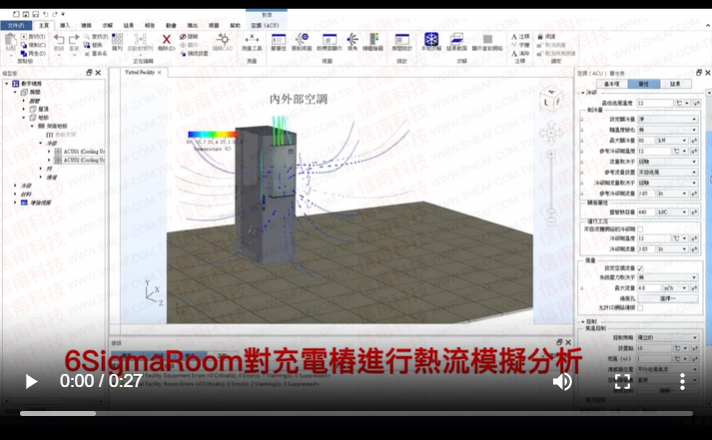Click the A annotation icon in ribbon
The image size is (712, 440).
point(514,36)
